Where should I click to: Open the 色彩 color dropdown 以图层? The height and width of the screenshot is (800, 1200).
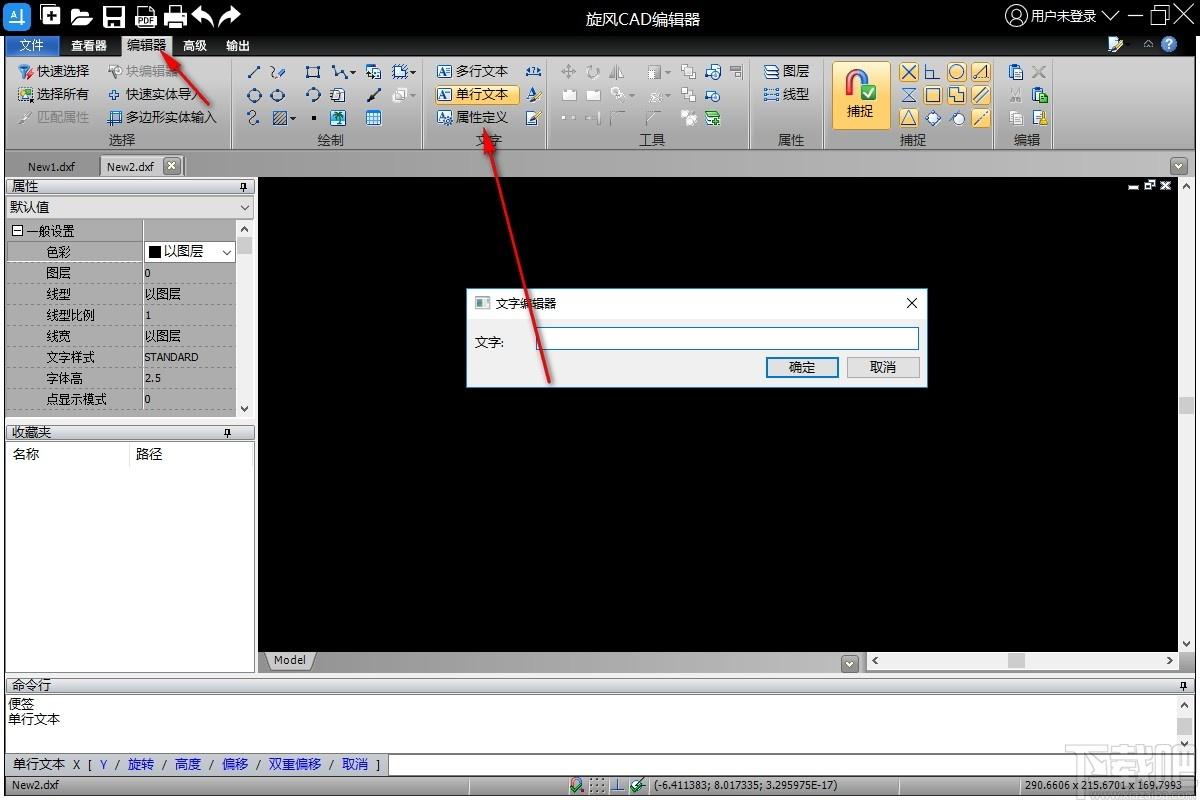click(x=190, y=252)
